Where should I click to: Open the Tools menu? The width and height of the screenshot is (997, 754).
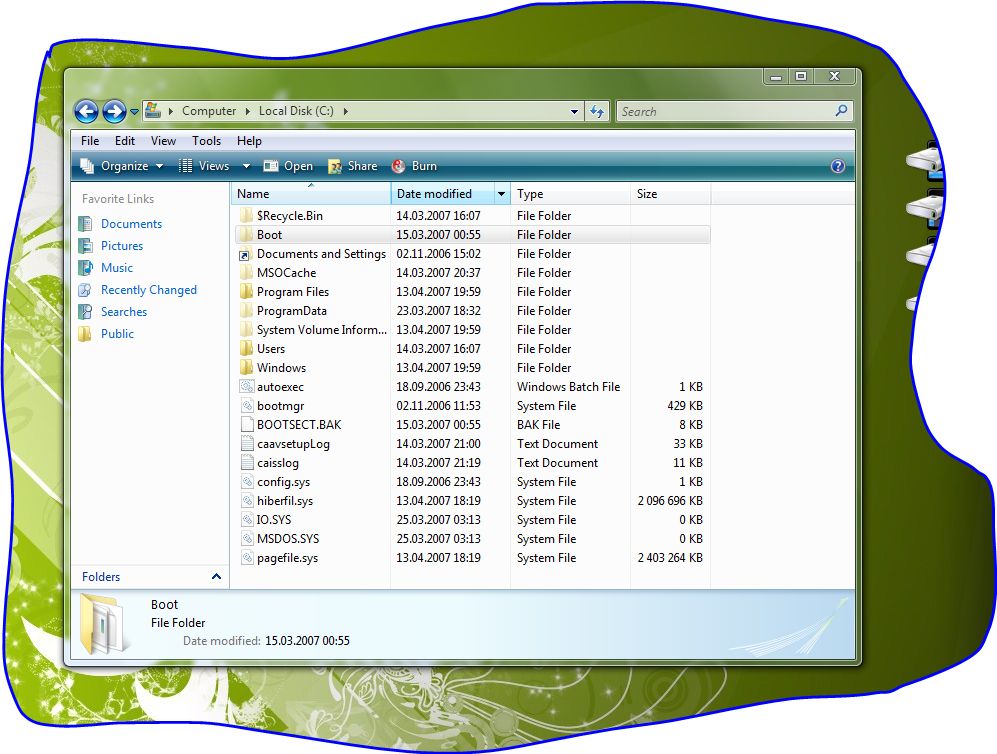click(207, 141)
